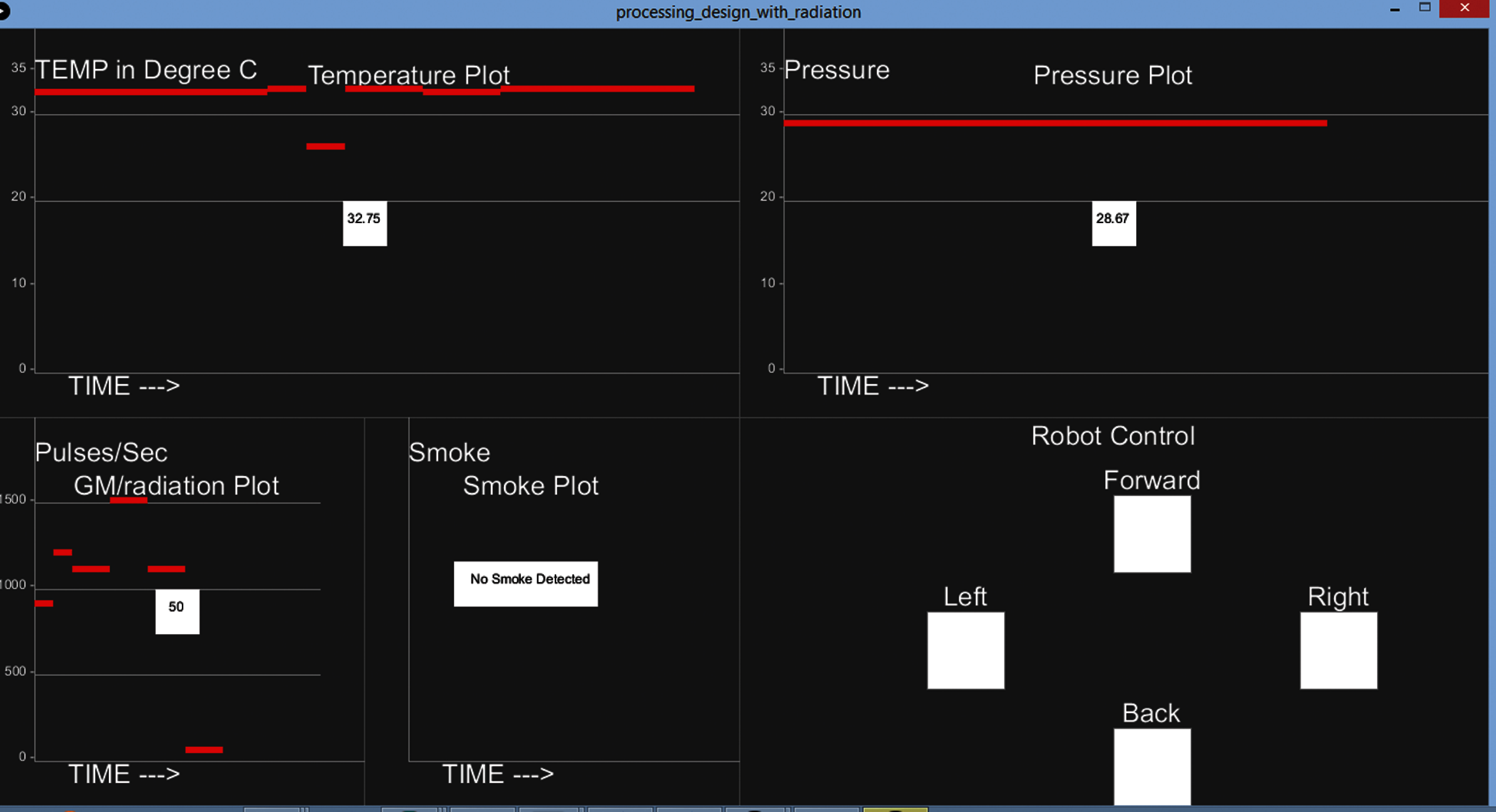
Task: Click the Pressure Plot heading
Action: tap(1112, 75)
